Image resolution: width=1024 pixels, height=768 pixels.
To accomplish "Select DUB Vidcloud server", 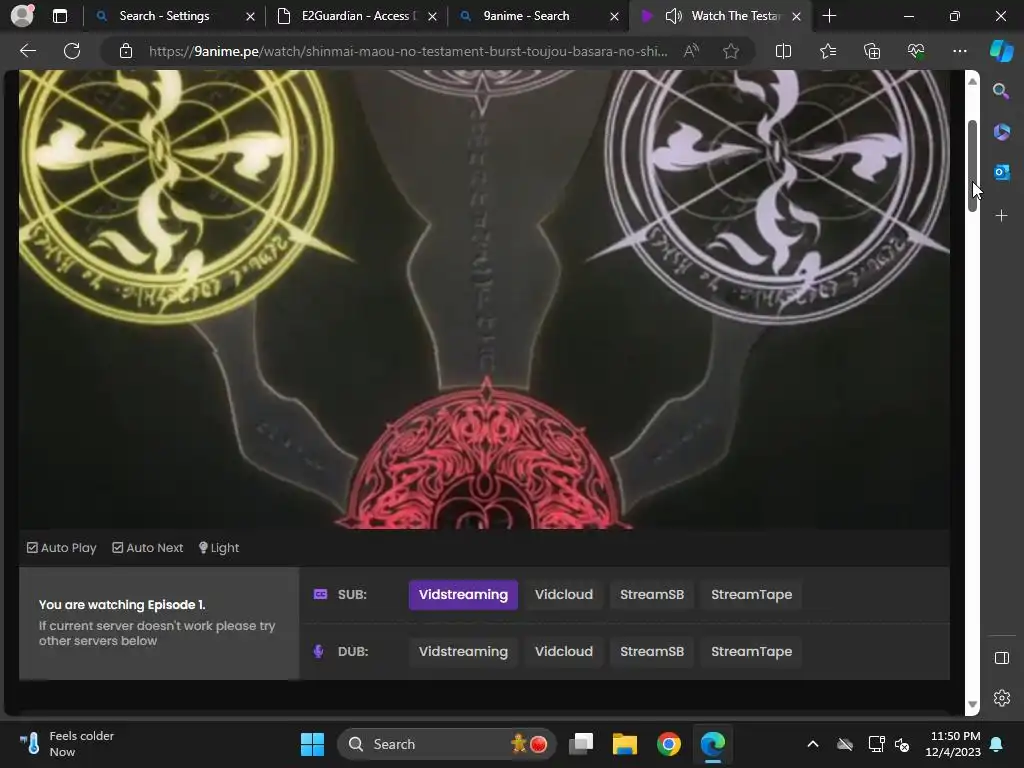I will point(564,652).
